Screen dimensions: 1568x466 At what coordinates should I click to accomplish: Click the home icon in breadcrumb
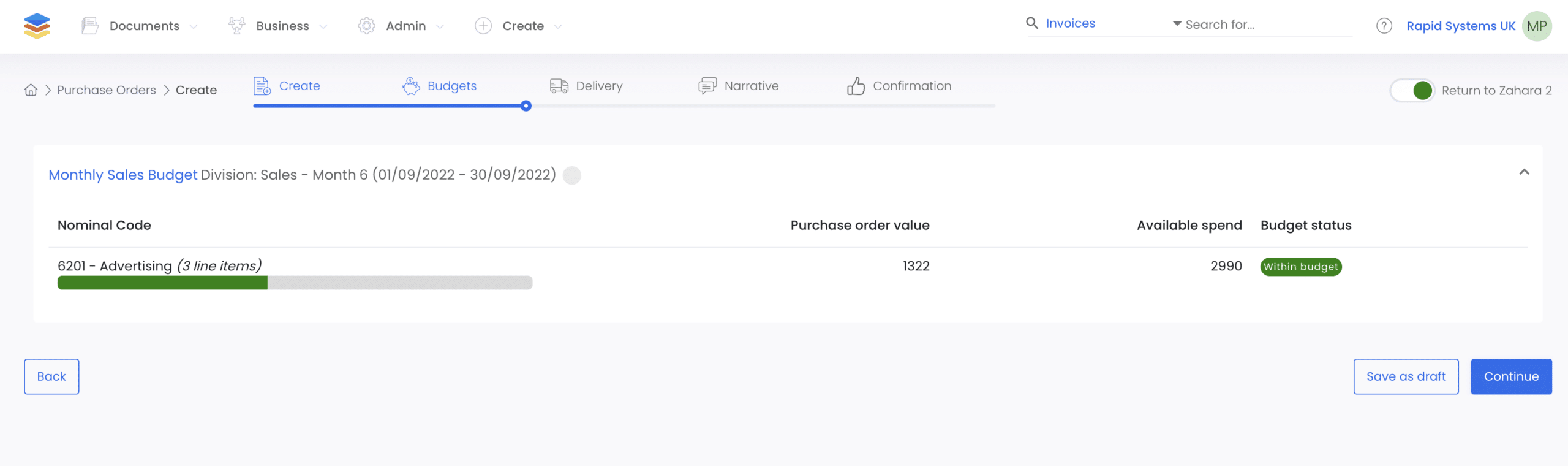pos(31,90)
